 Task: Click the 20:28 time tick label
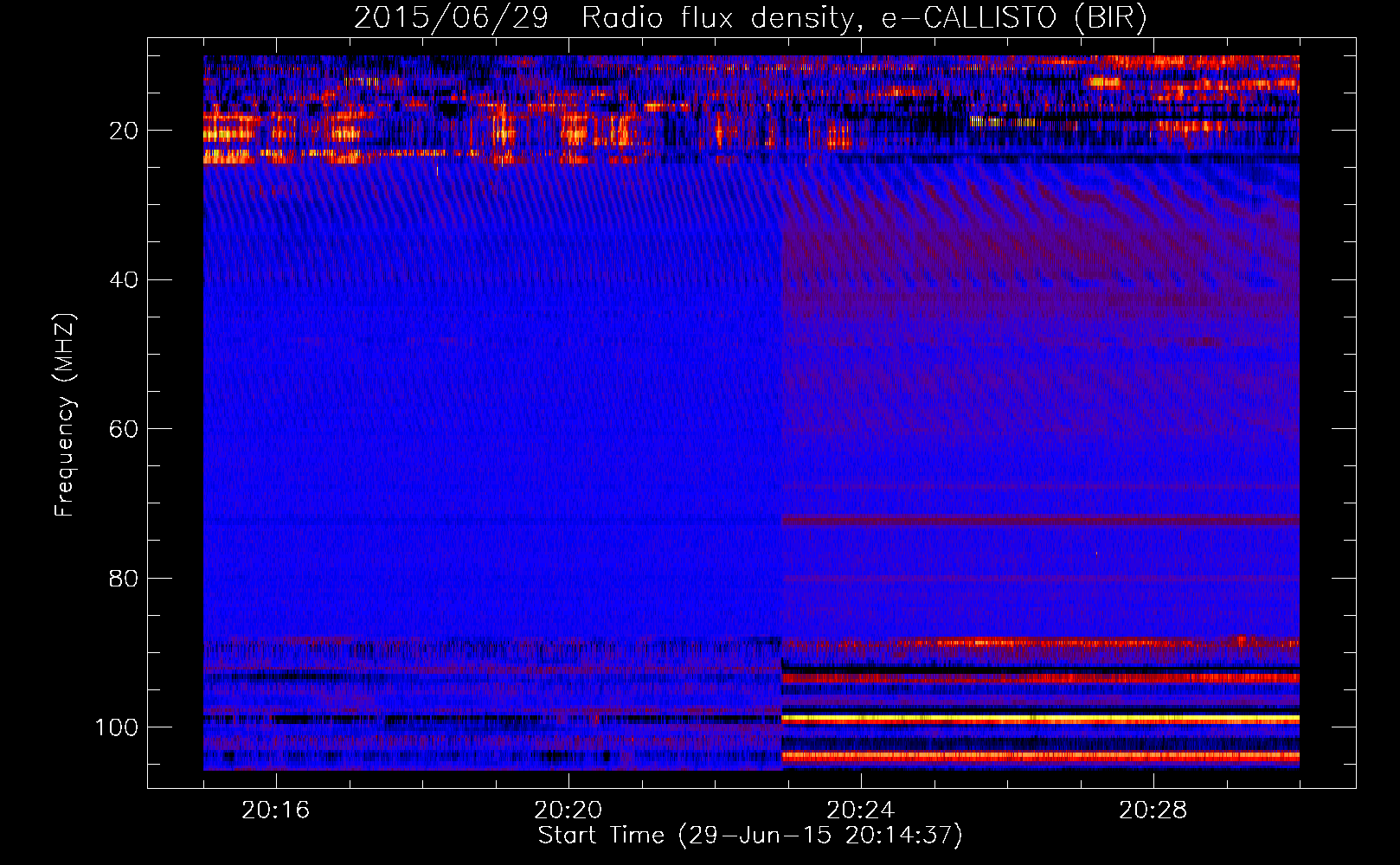[x=1153, y=811]
